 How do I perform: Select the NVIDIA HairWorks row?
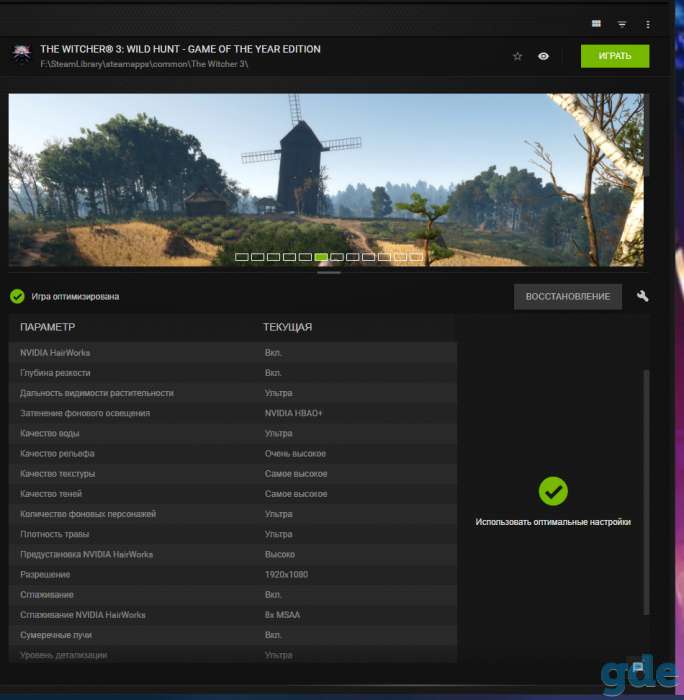click(233, 353)
